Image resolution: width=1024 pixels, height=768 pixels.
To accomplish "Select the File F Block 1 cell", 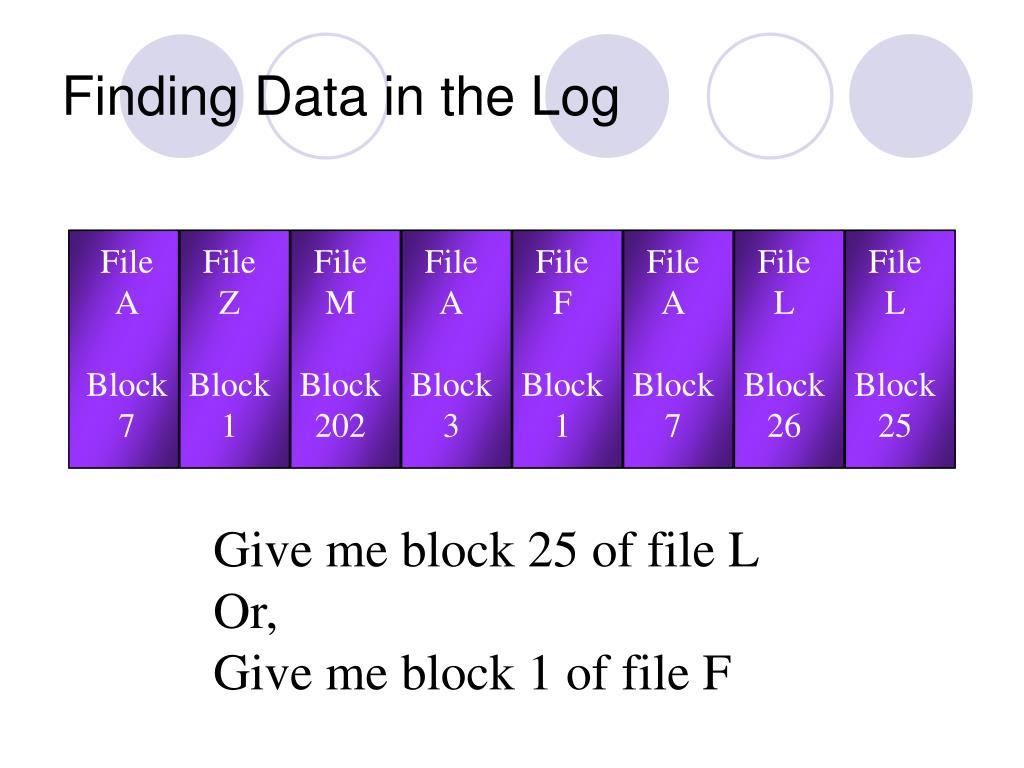I will [568, 349].
